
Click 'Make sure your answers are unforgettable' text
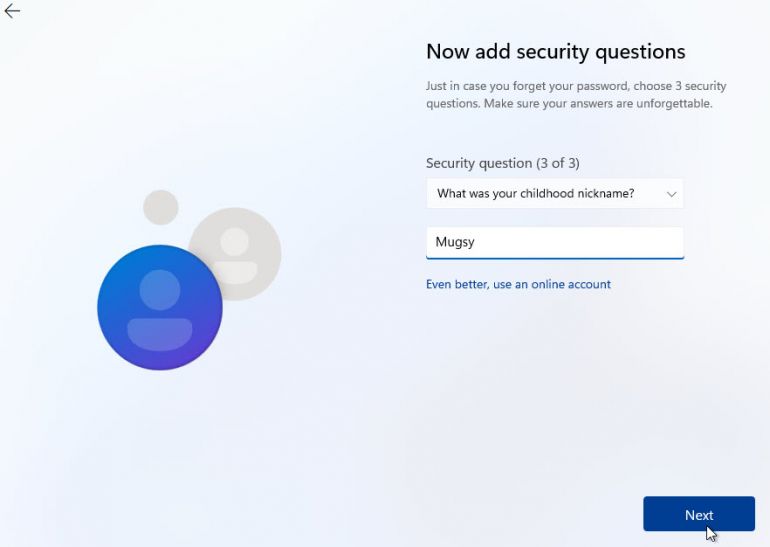[x=598, y=104]
